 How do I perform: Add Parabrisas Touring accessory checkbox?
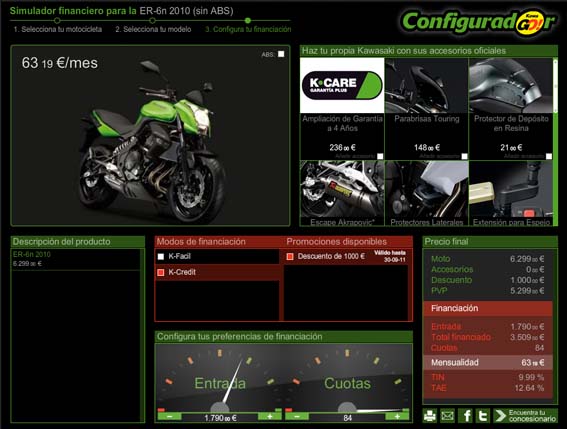point(465,156)
